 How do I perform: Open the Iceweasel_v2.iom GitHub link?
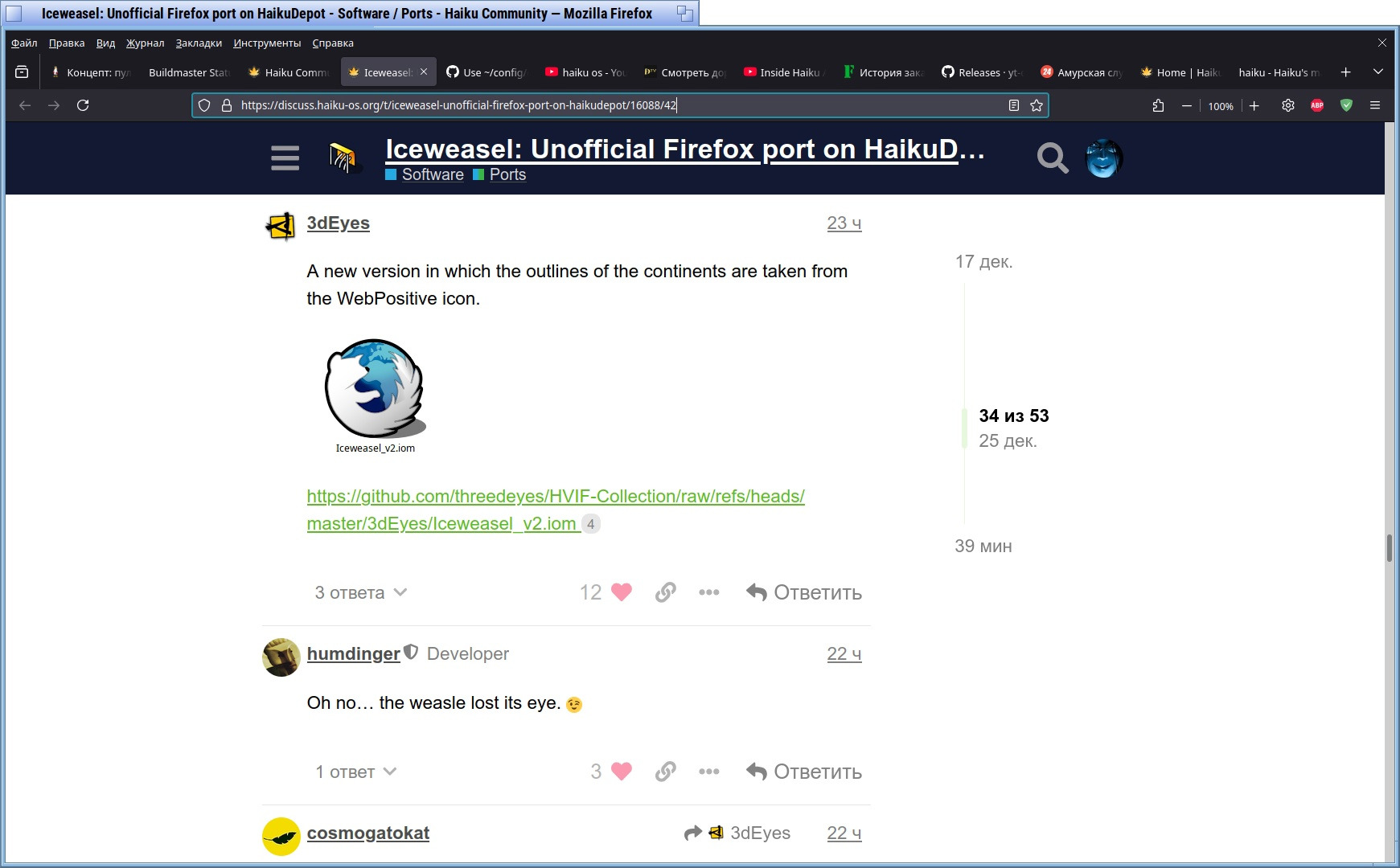tap(556, 510)
